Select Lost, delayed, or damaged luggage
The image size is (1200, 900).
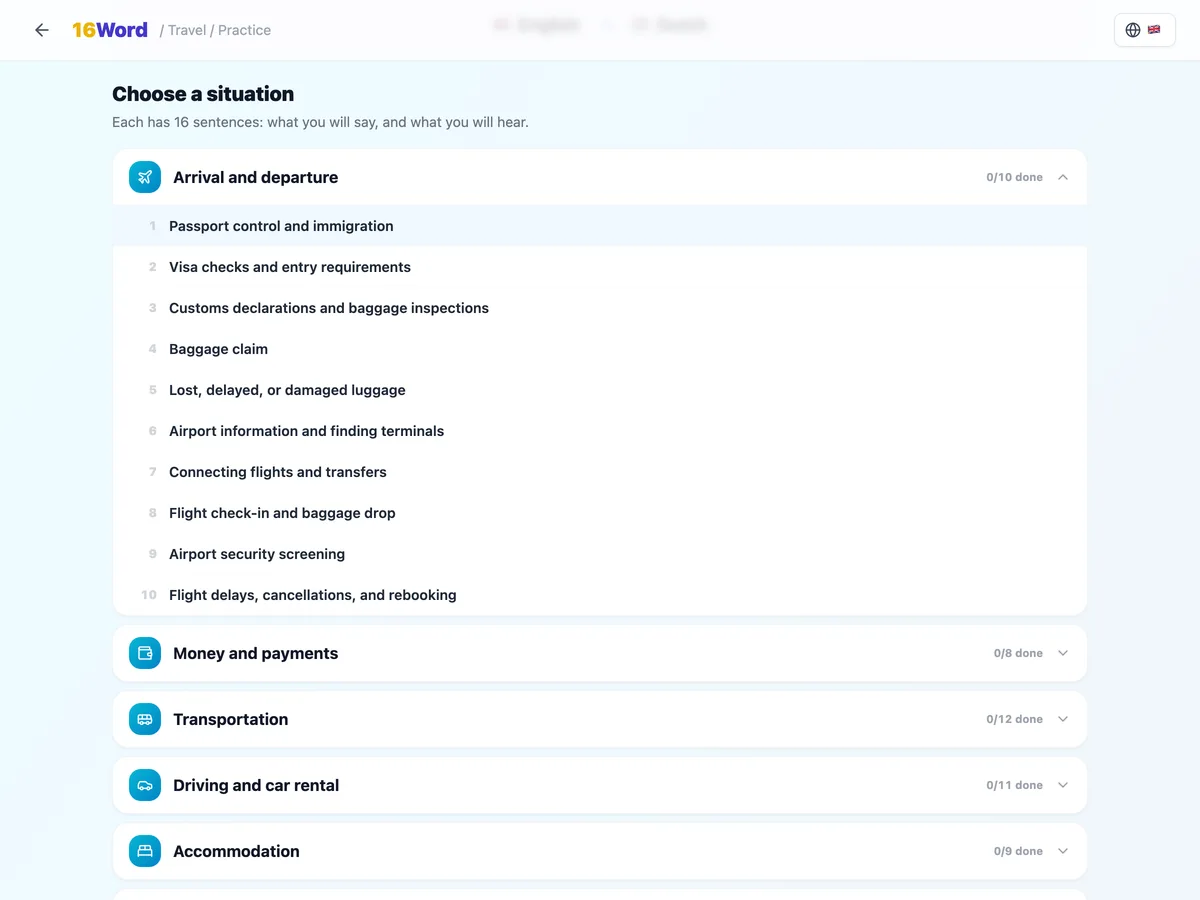600,390
